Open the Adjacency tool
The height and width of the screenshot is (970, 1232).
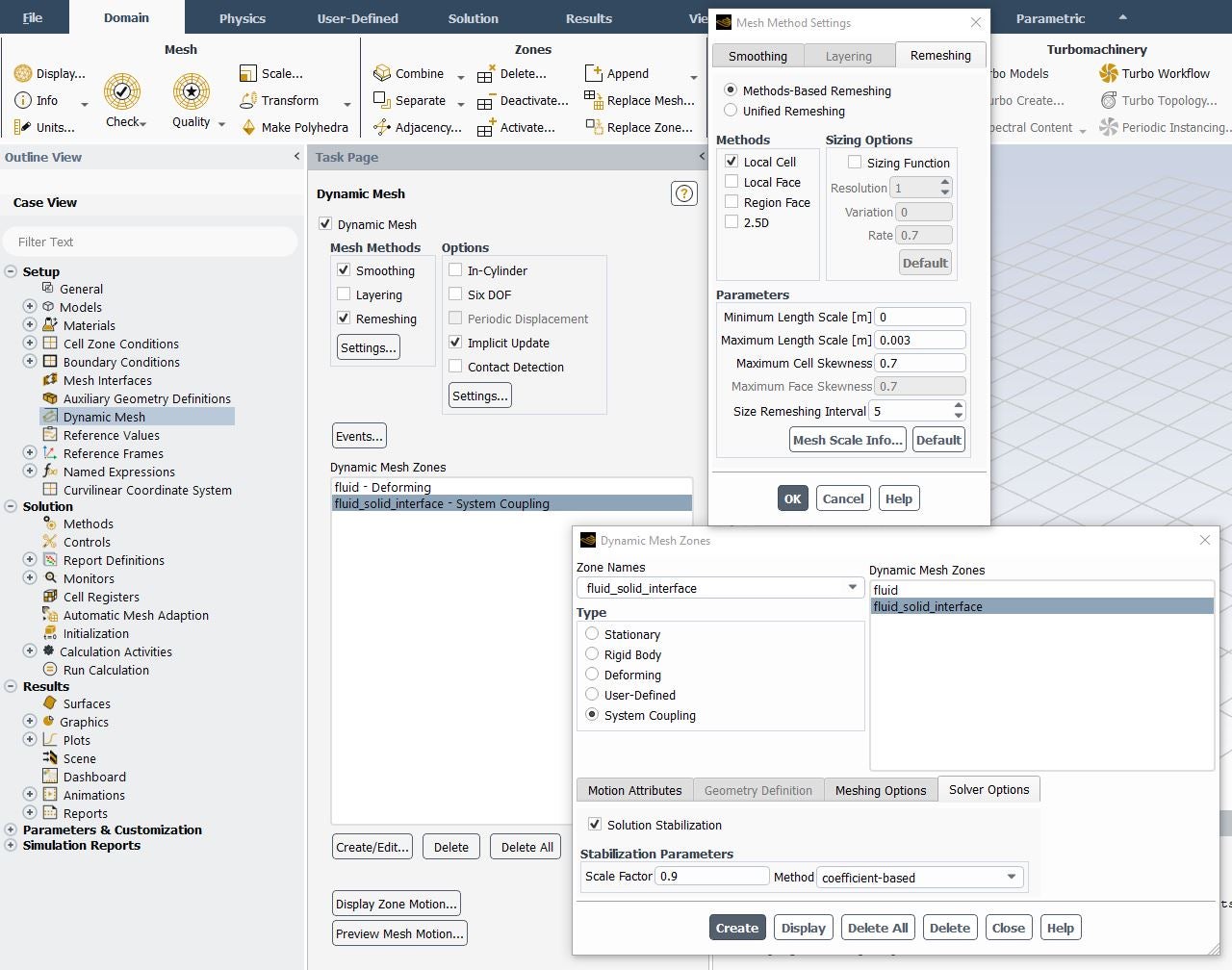(x=382, y=127)
